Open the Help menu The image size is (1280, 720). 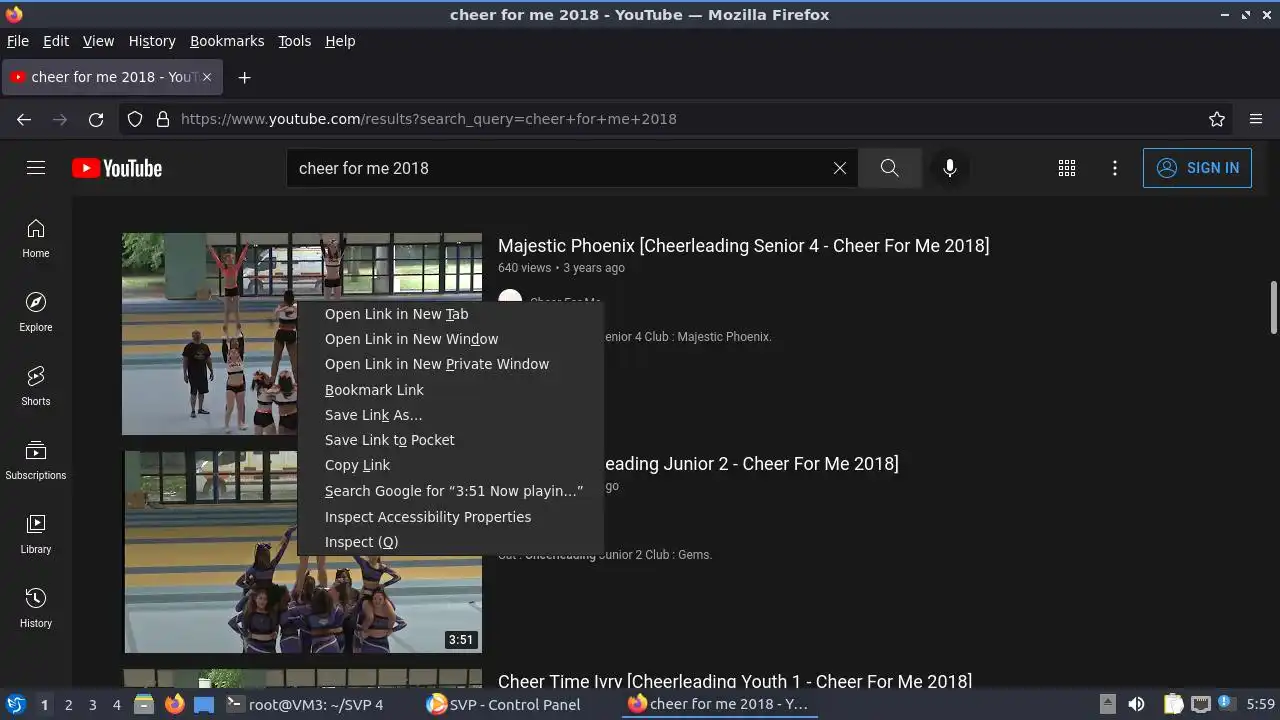(x=340, y=41)
